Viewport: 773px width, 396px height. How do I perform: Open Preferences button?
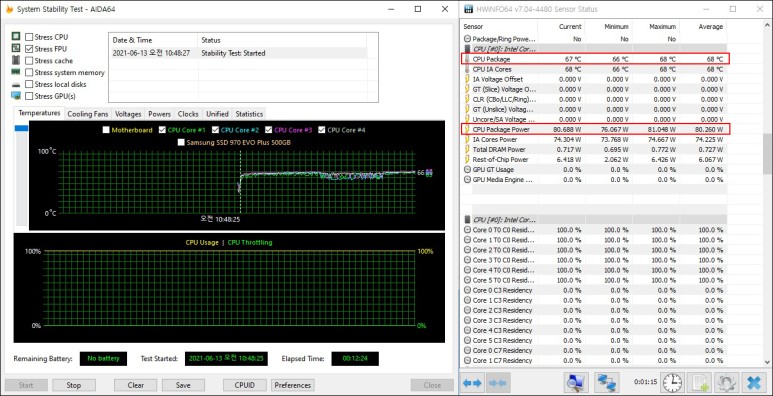(293, 385)
